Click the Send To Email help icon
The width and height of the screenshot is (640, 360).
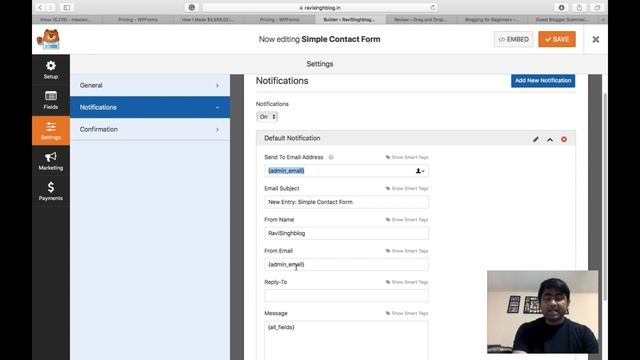click(x=331, y=157)
